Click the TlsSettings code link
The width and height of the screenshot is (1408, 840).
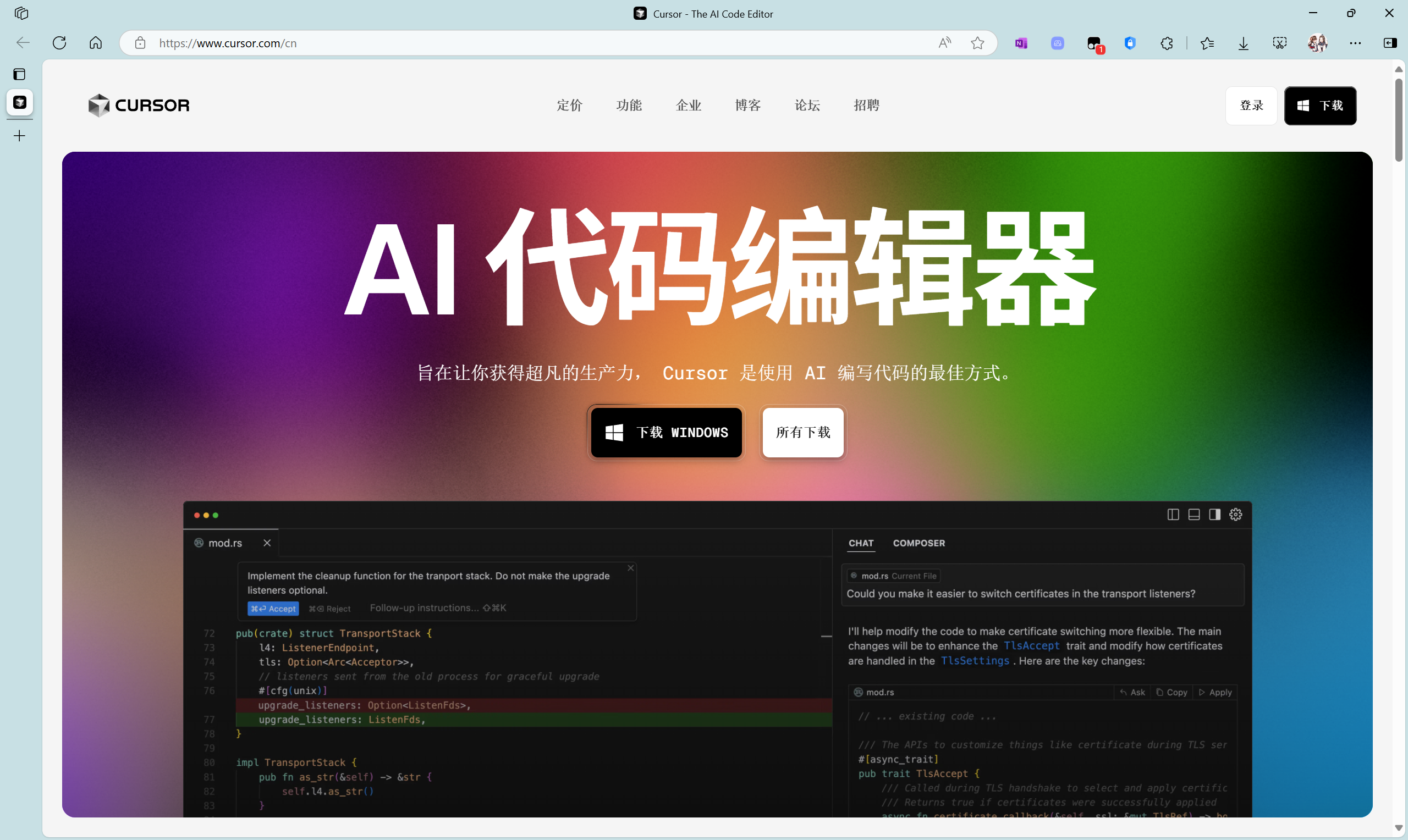point(975,661)
